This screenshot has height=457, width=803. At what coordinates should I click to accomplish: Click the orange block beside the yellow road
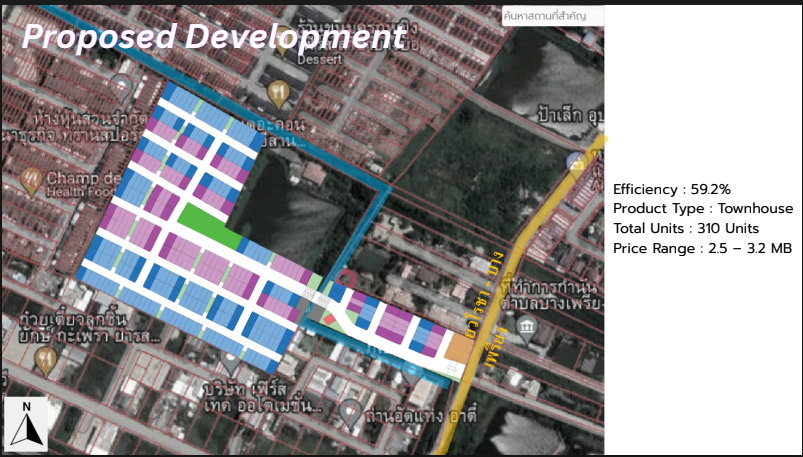point(459,349)
